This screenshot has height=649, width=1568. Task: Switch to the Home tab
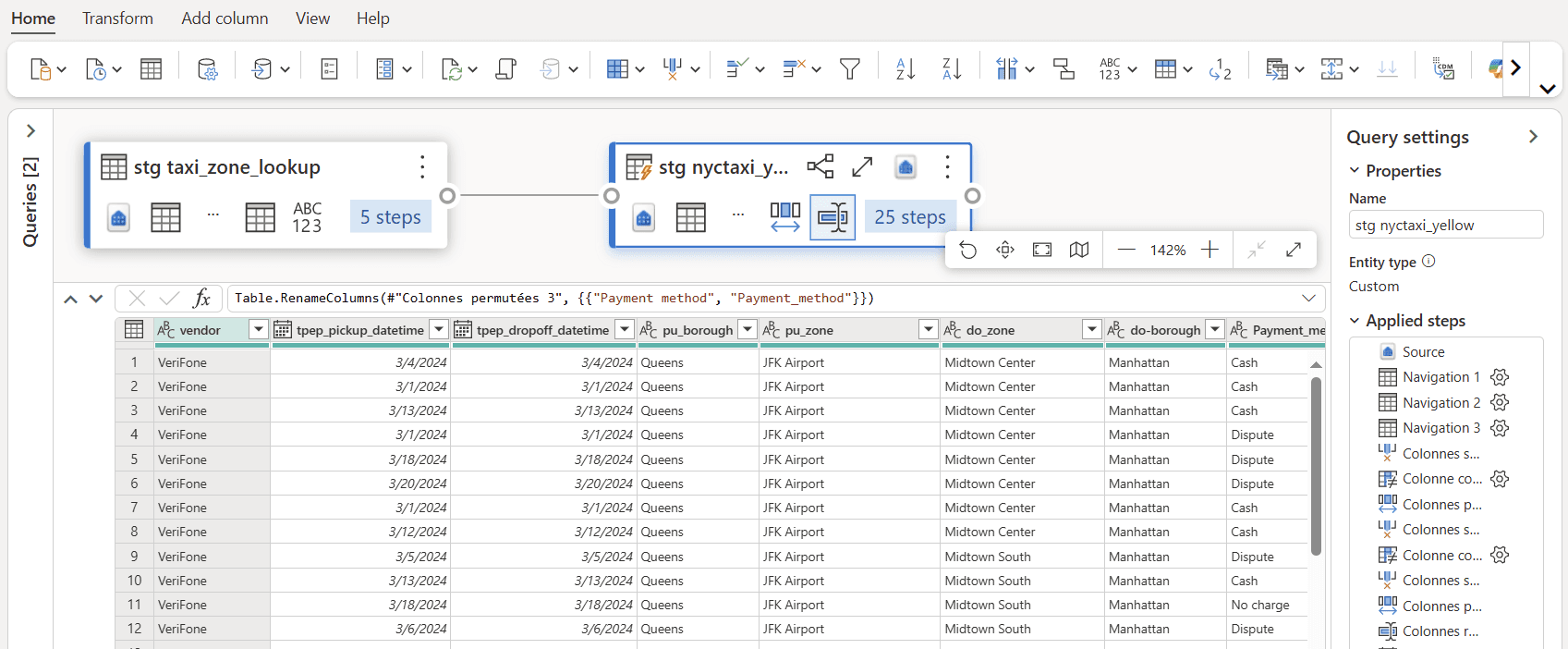[33, 18]
